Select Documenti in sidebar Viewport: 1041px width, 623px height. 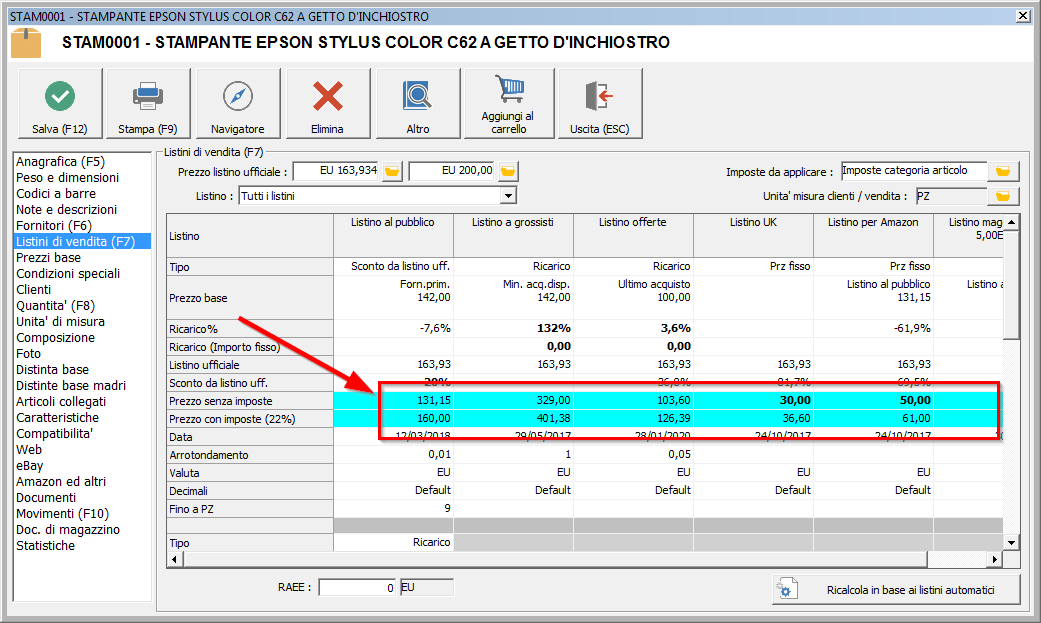pos(46,497)
